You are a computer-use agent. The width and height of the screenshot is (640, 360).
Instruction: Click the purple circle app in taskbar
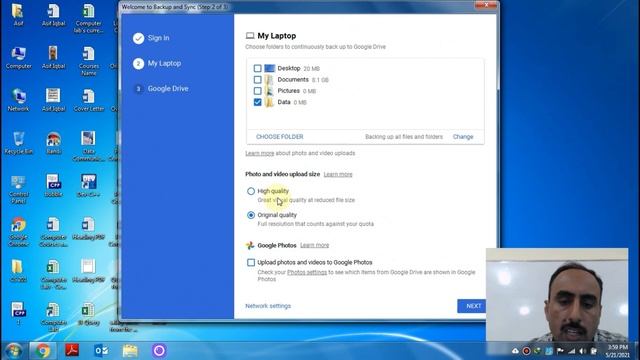159,351
